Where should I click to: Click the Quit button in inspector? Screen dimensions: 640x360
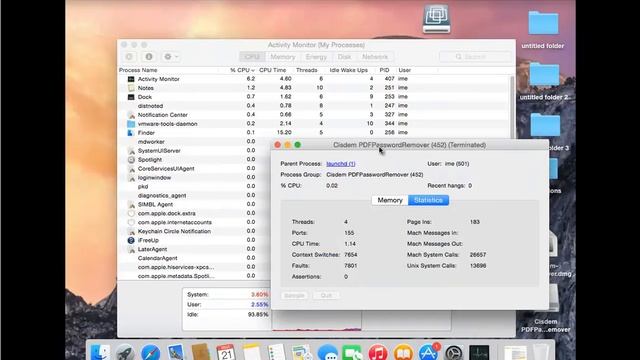pos(326,295)
